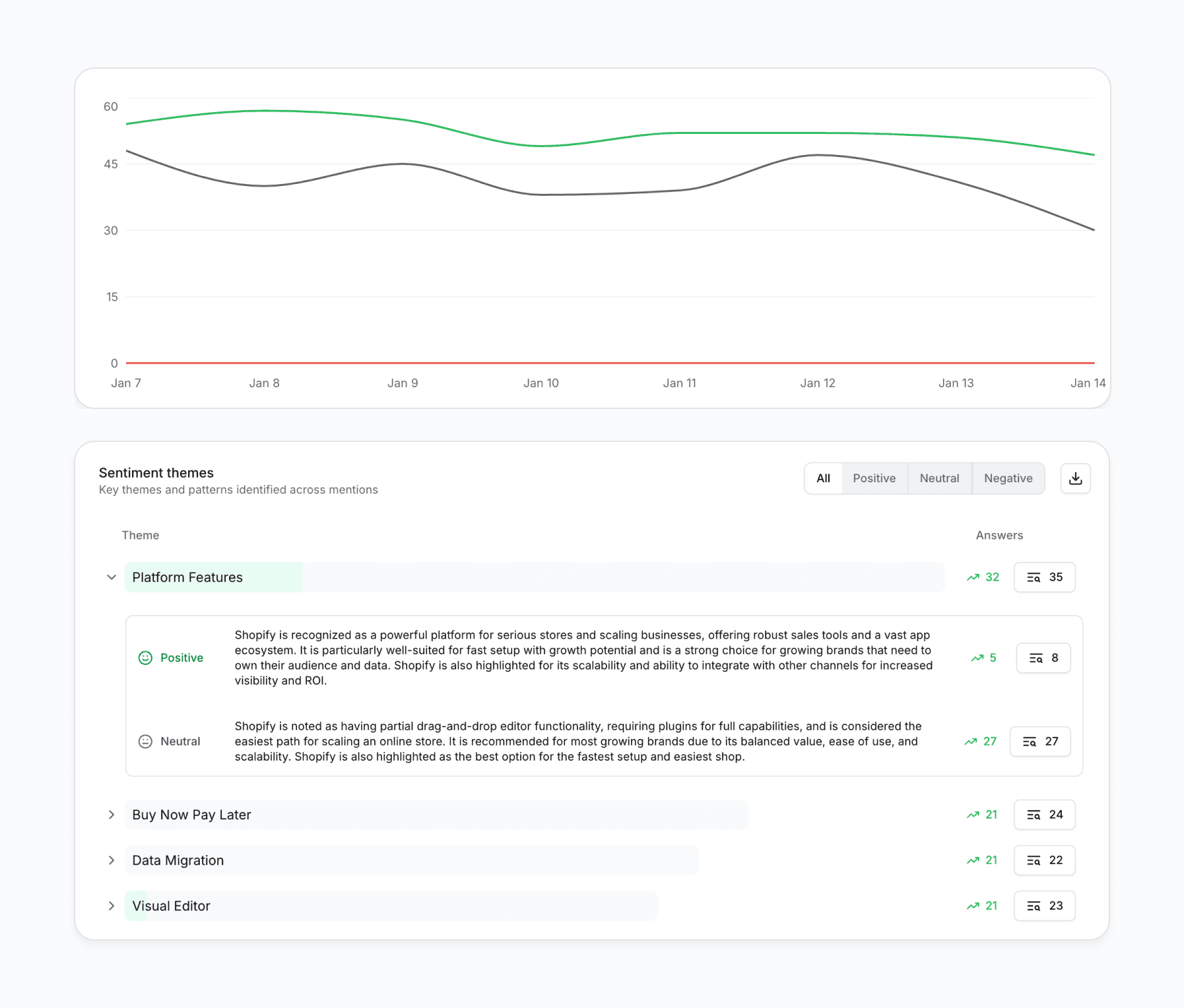The height and width of the screenshot is (1008, 1184).
Task: Click the green line at its Jan 8 peak
Action: 264,111
